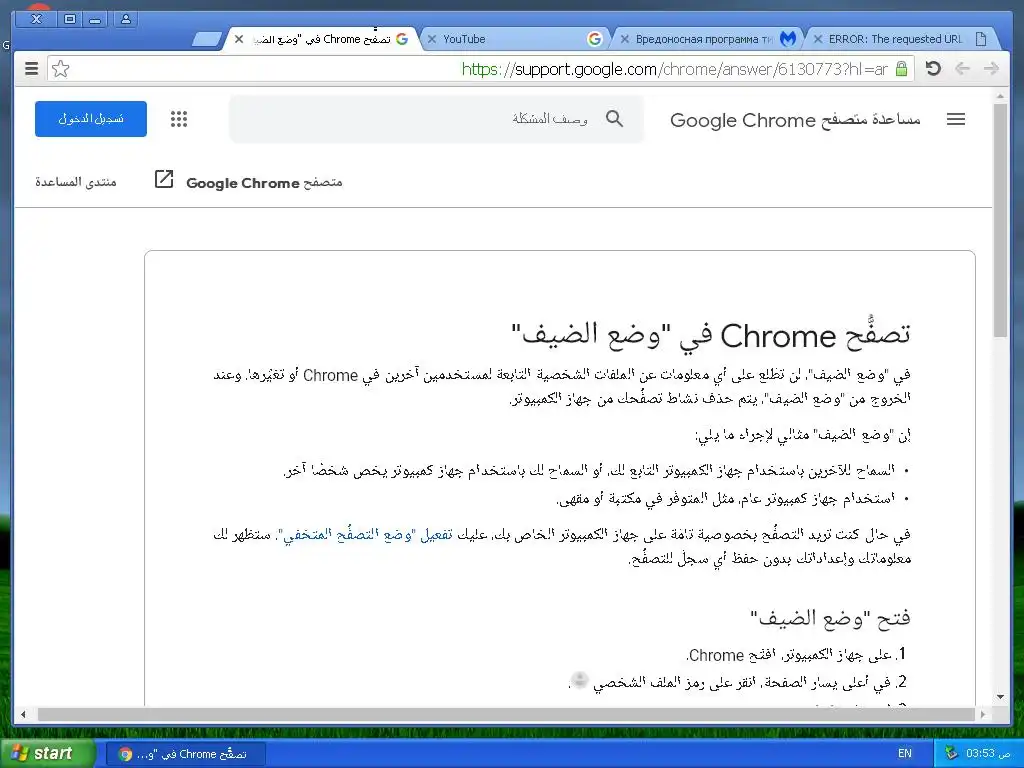
Task: Click the Chrome user profile button in title bar
Action: [x=125, y=19]
